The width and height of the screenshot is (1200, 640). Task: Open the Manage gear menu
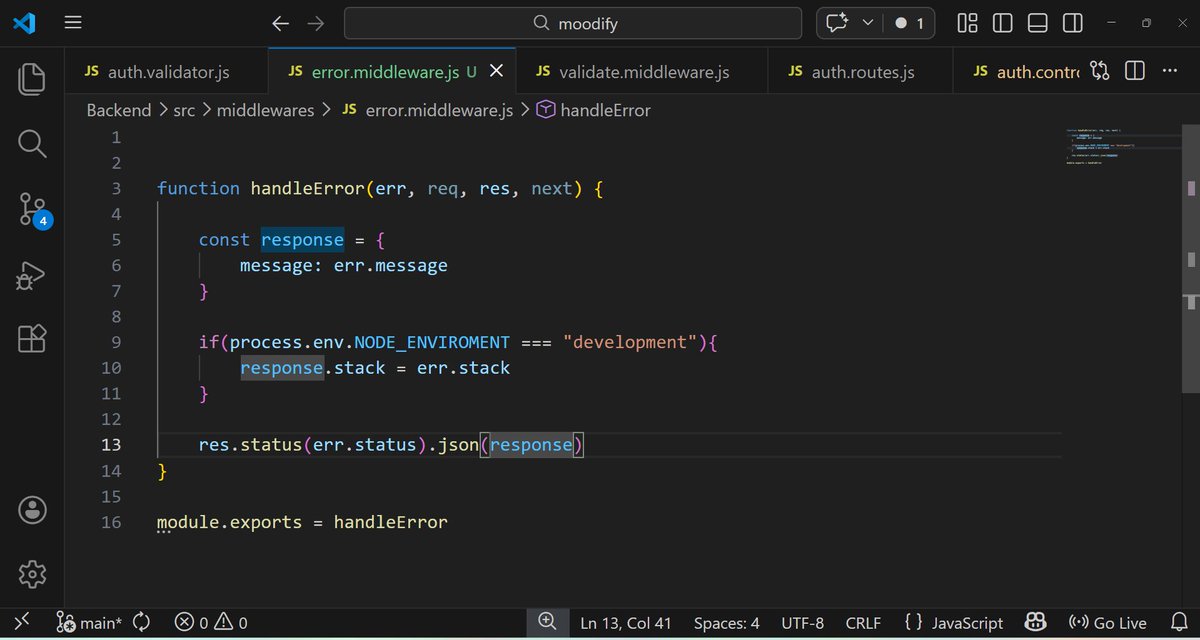pyautogui.click(x=32, y=573)
